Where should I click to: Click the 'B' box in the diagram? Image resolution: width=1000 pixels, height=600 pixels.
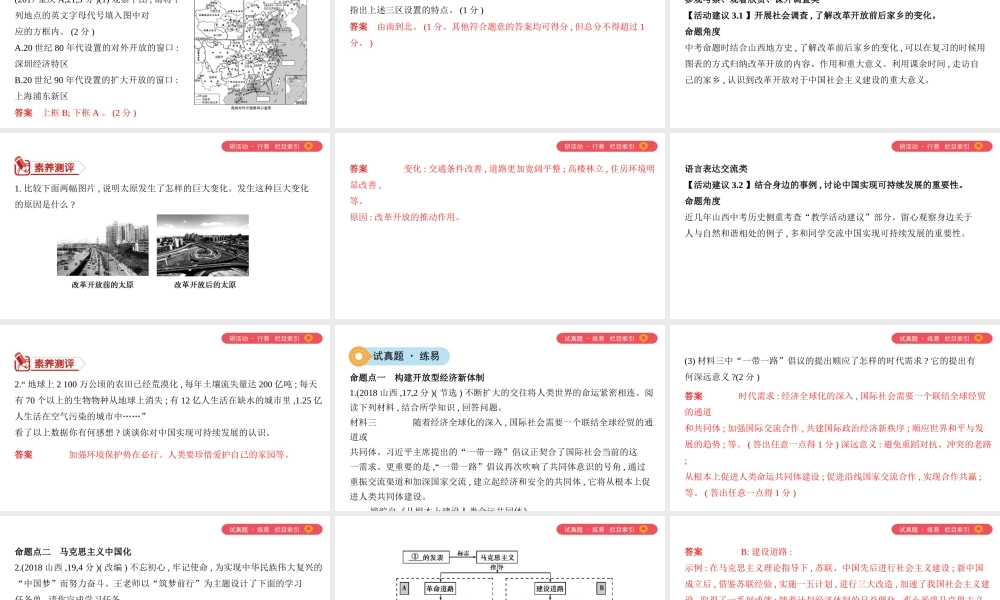601,588
